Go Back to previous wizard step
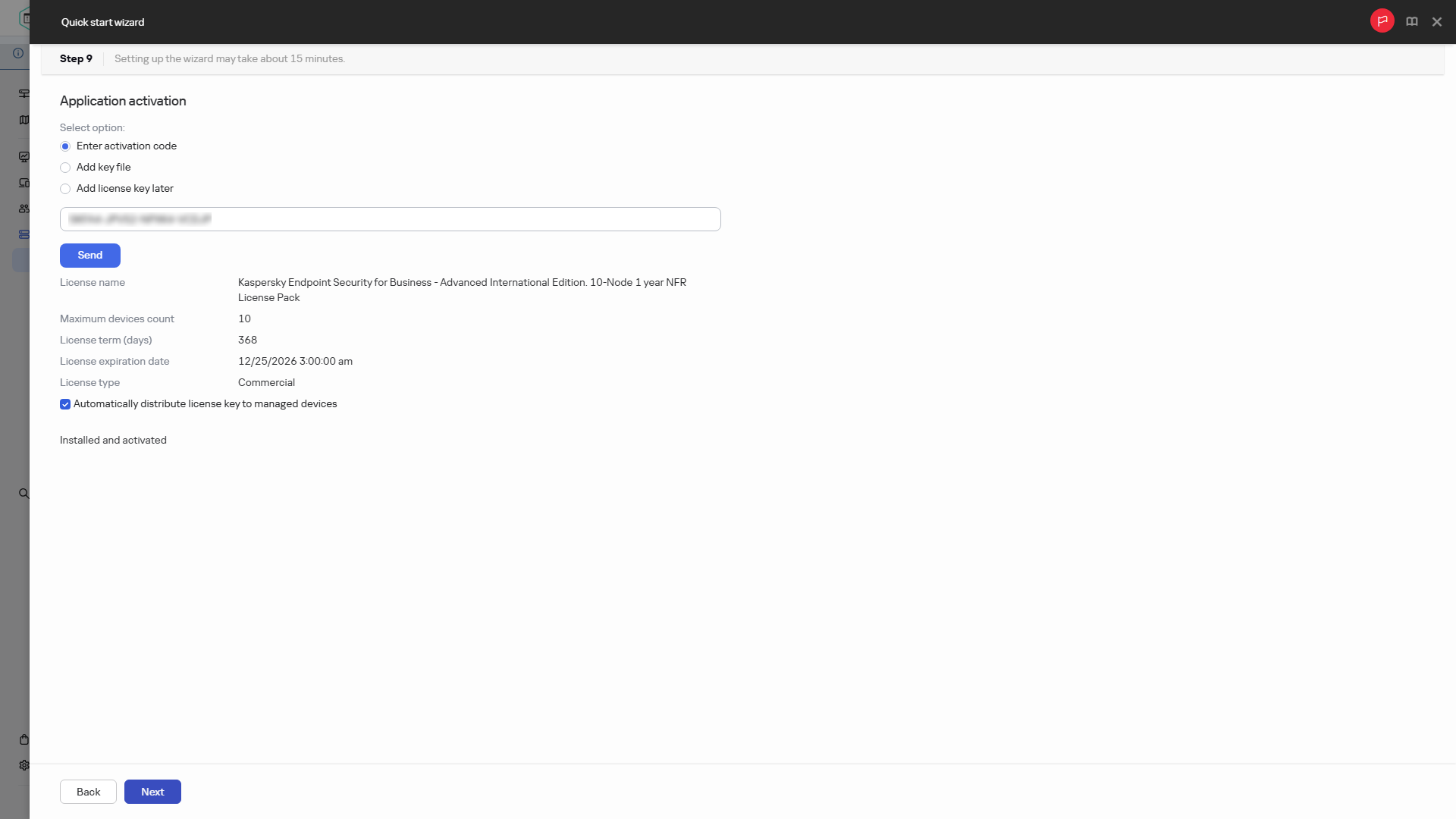The height and width of the screenshot is (819, 1456). (88, 792)
